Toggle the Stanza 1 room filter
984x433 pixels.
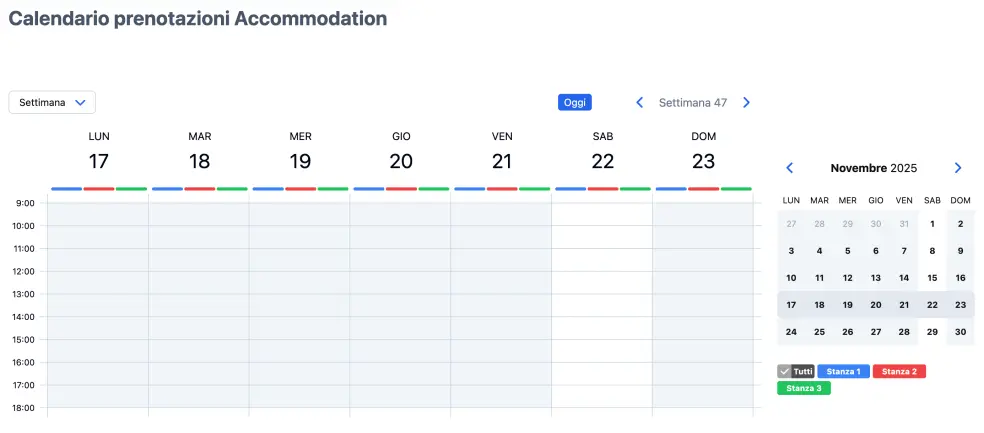coord(843,371)
